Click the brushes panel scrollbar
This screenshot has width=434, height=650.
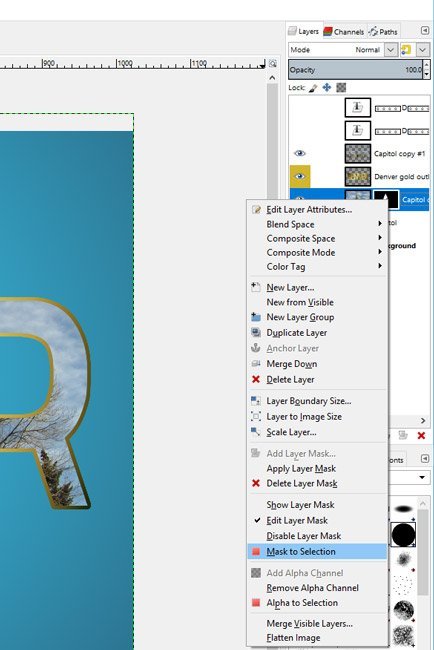click(x=422, y=551)
